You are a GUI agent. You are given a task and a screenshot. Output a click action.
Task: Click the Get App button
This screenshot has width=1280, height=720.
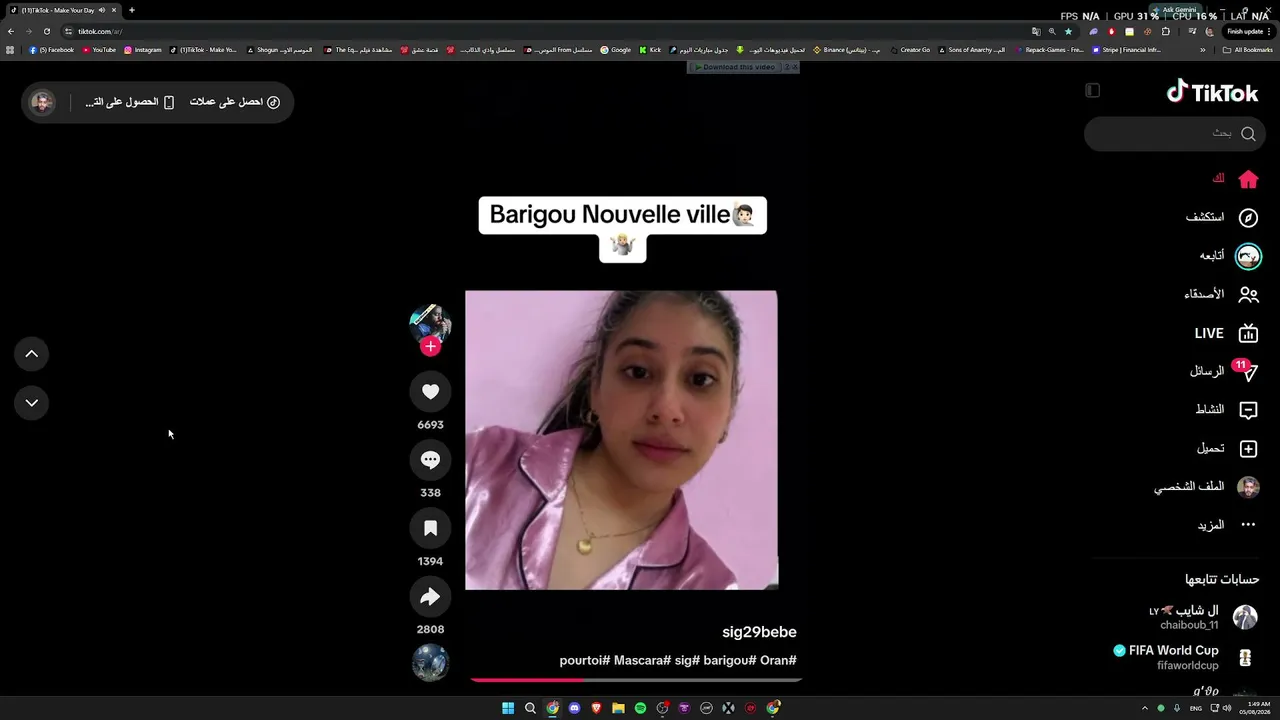[130, 102]
